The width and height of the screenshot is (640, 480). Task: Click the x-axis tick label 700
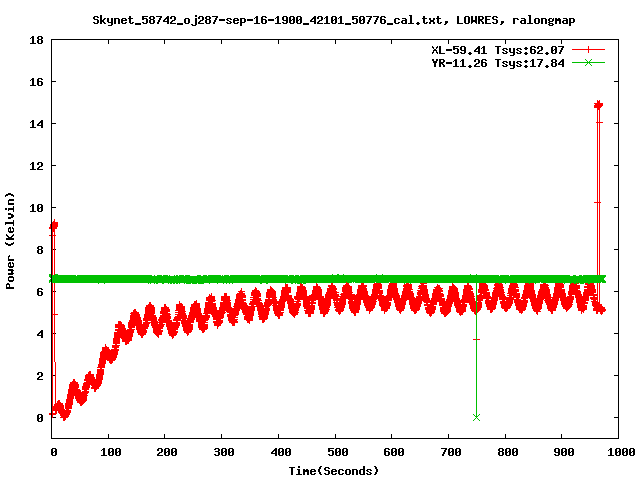click(x=451, y=452)
